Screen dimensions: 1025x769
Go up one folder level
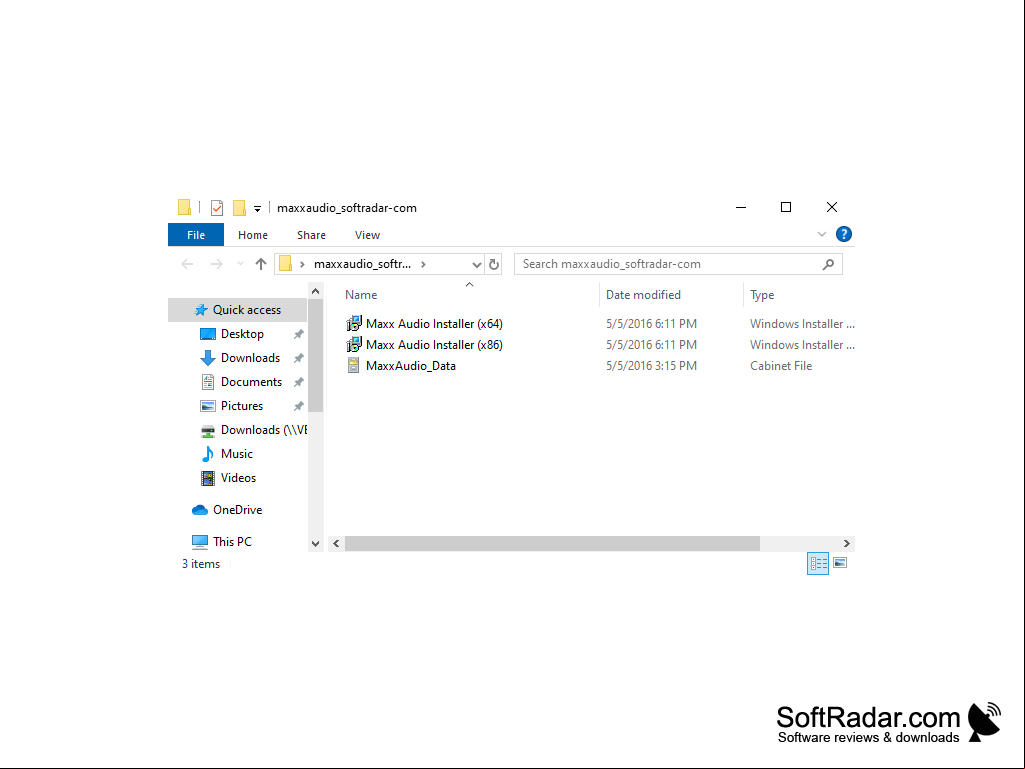(x=261, y=264)
